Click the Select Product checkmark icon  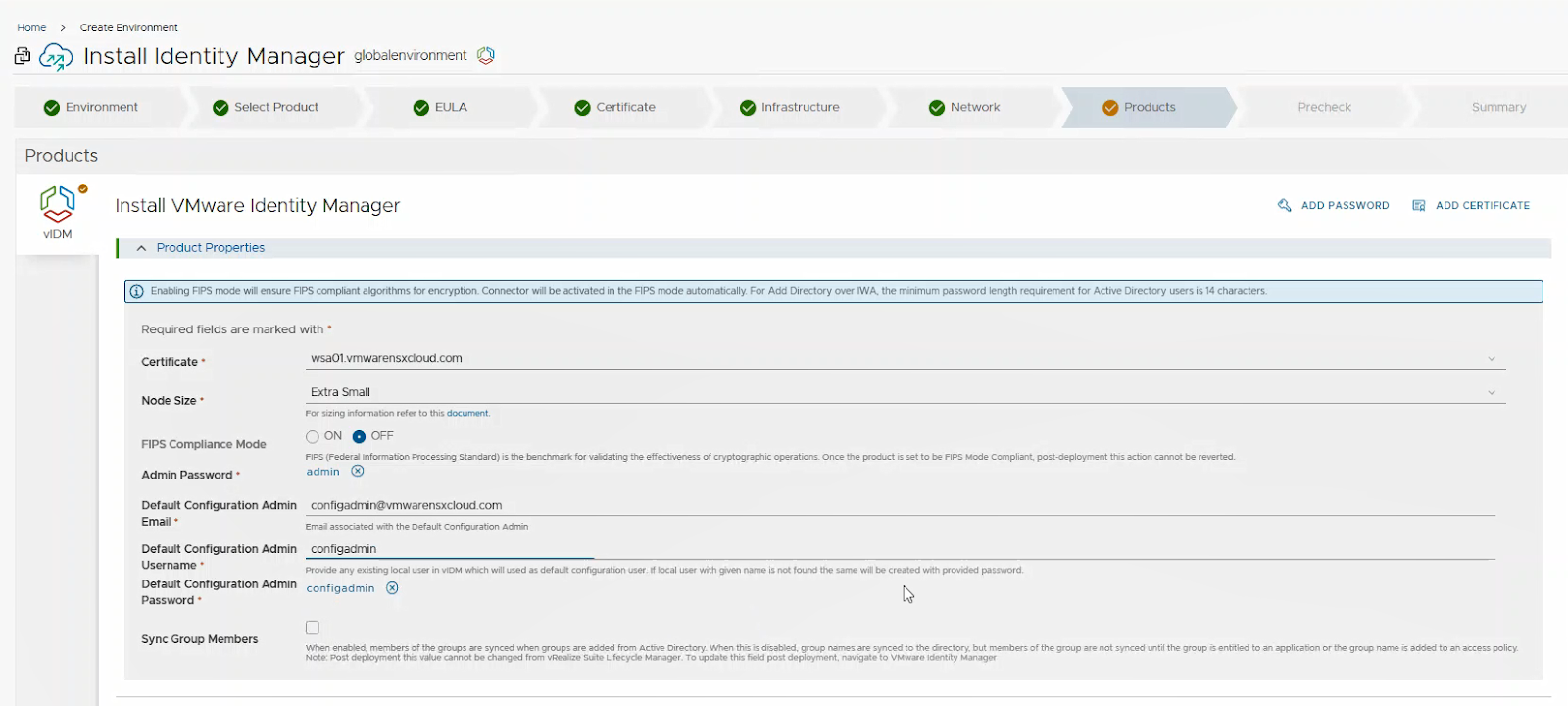pyautogui.click(x=220, y=108)
